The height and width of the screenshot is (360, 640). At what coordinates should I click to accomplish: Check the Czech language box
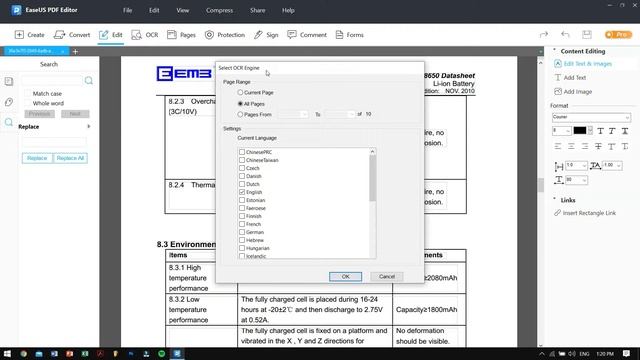[x=242, y=168]
